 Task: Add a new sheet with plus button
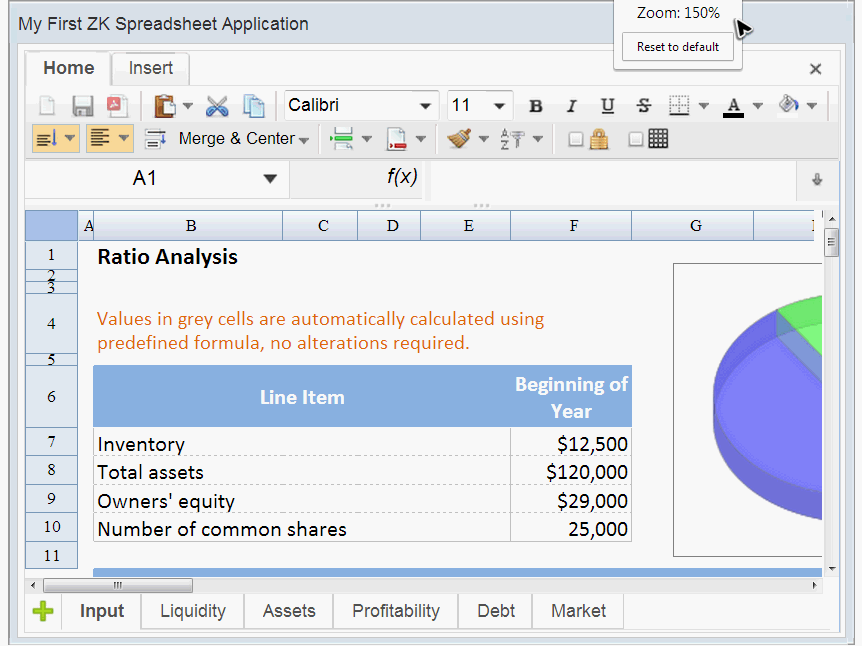click(42, 611)
